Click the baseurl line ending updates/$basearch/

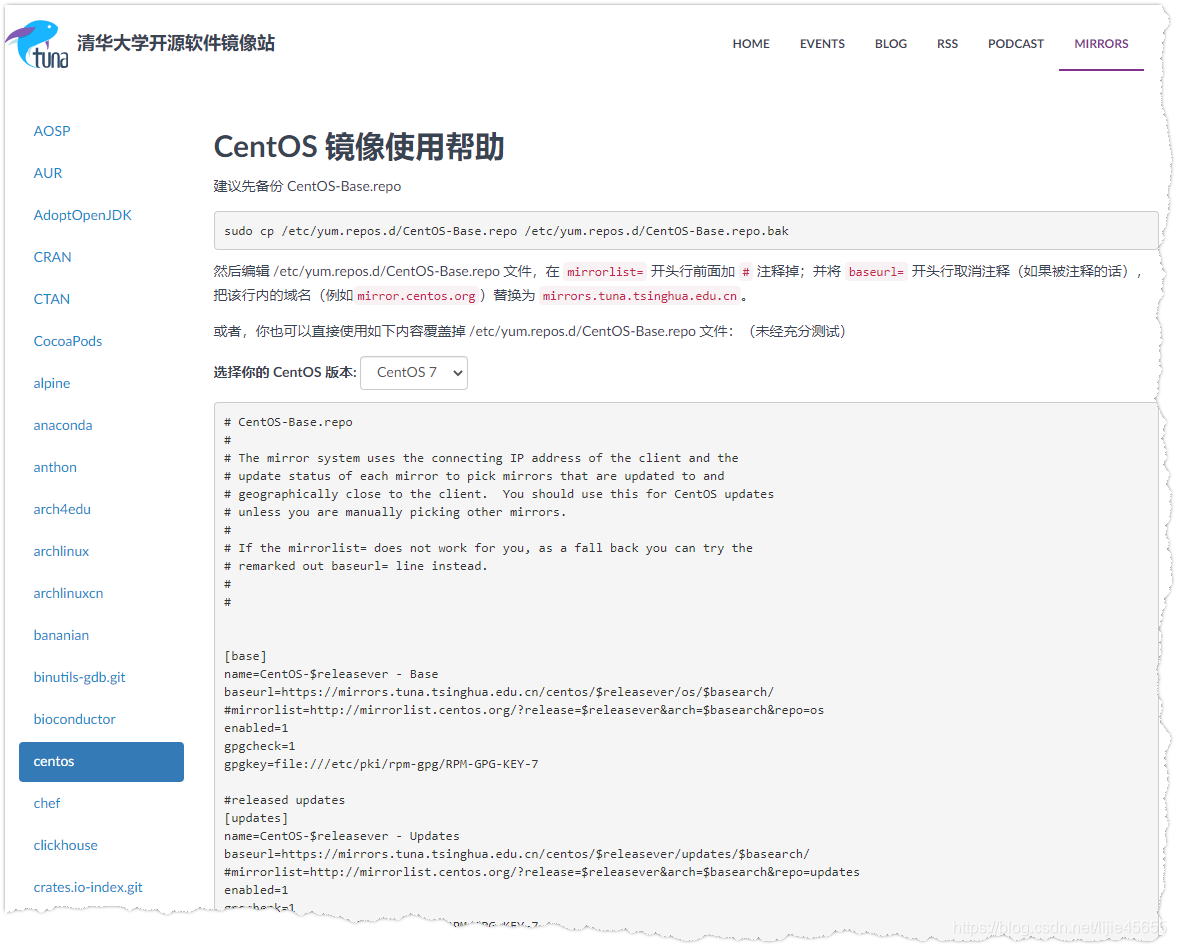point(516,854)
